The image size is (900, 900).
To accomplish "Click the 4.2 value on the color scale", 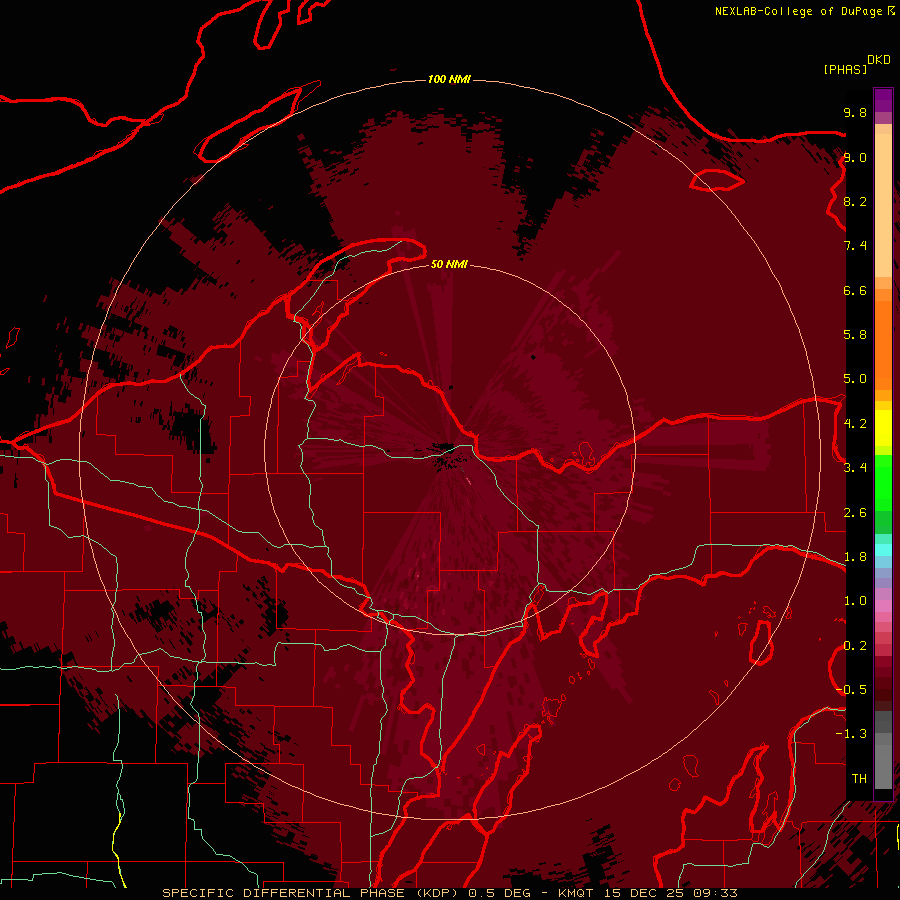I will (855, 424).
